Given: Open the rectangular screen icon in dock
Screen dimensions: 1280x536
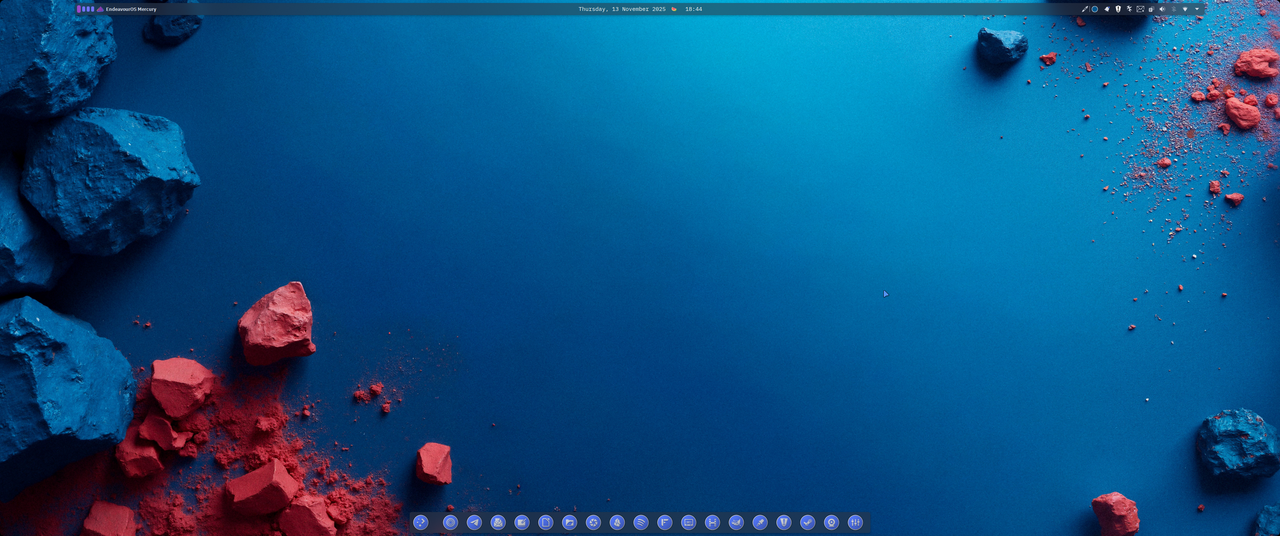Looking at the screenshot, I should (x=688, y=522).
